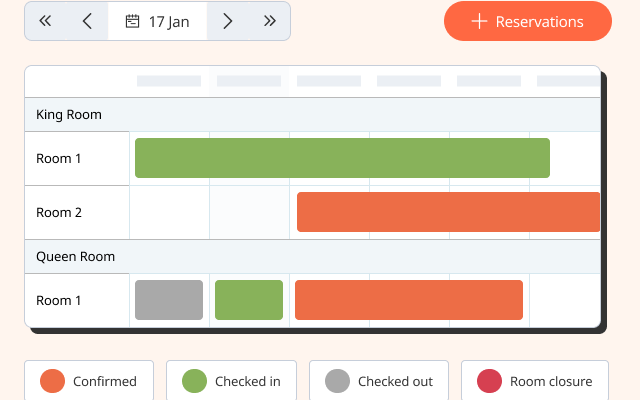Click the plus icon on Reservations button
The width and height of the screenshot is (640, 400).
click(x=479, y=21)
